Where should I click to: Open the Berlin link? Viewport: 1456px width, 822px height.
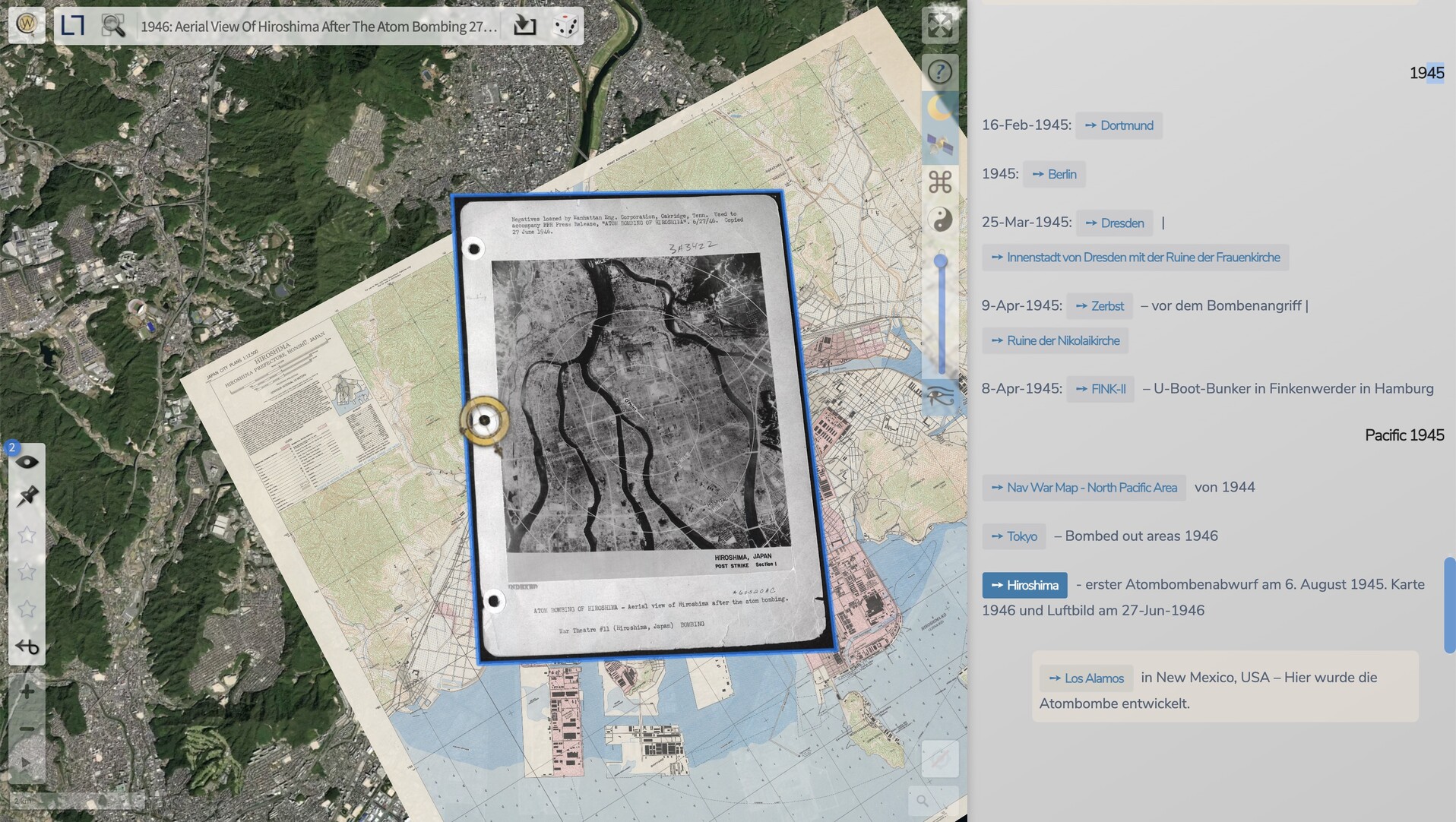click(x=1054, y=174)
